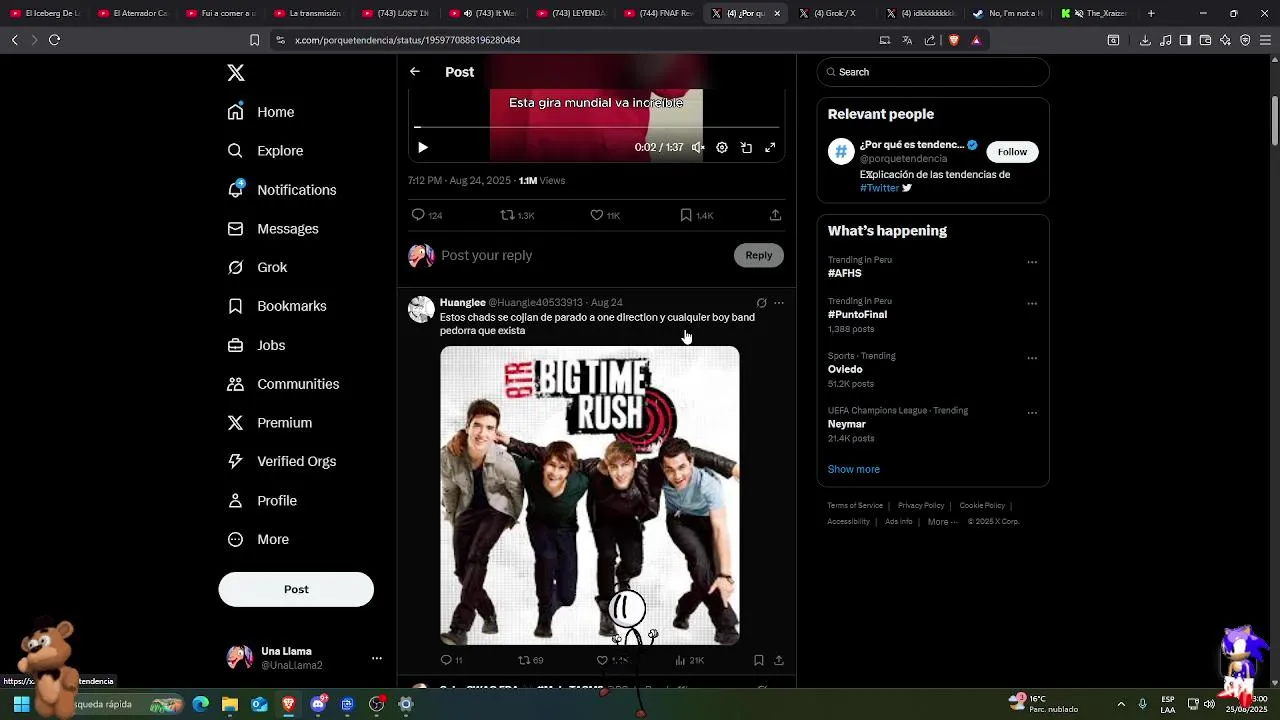The height and width of the screenshot is (720, 1280).
Task: Open the Neymar trending topic
Action: pos(847,424)
